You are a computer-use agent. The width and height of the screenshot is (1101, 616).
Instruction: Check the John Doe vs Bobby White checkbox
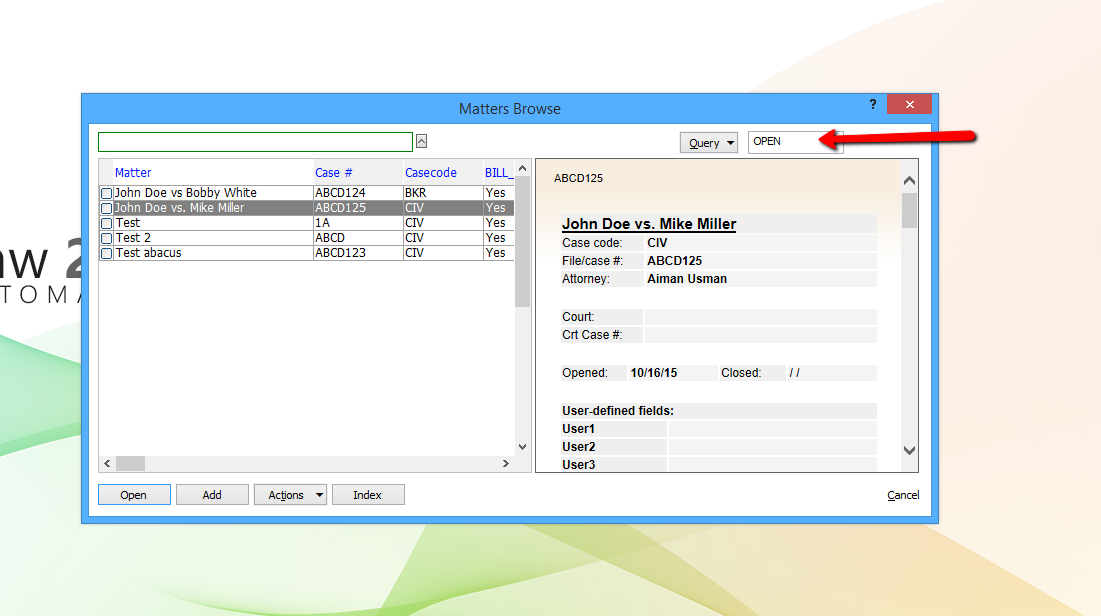point(106,192)
